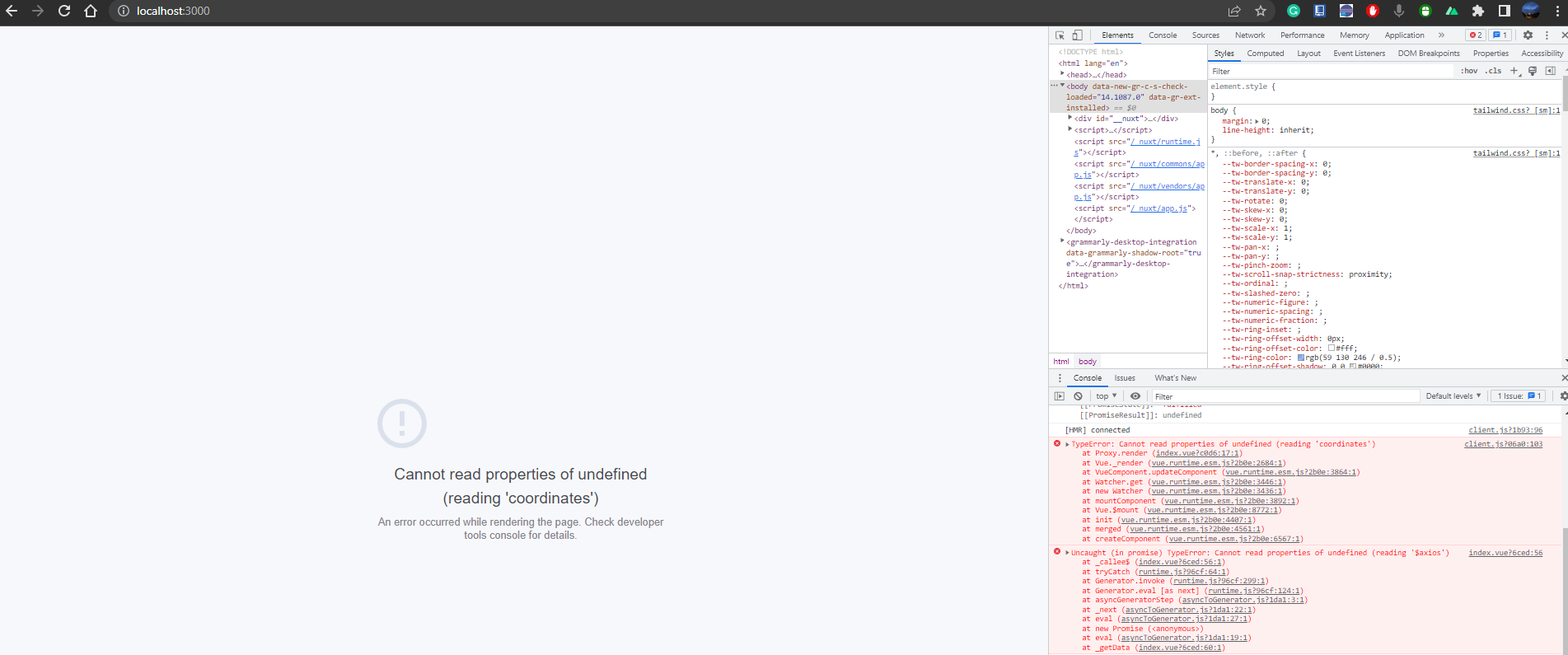Open the What's New drawer tab
1568x655 pixels.
pyautogui.click(x=1175, y=378)
